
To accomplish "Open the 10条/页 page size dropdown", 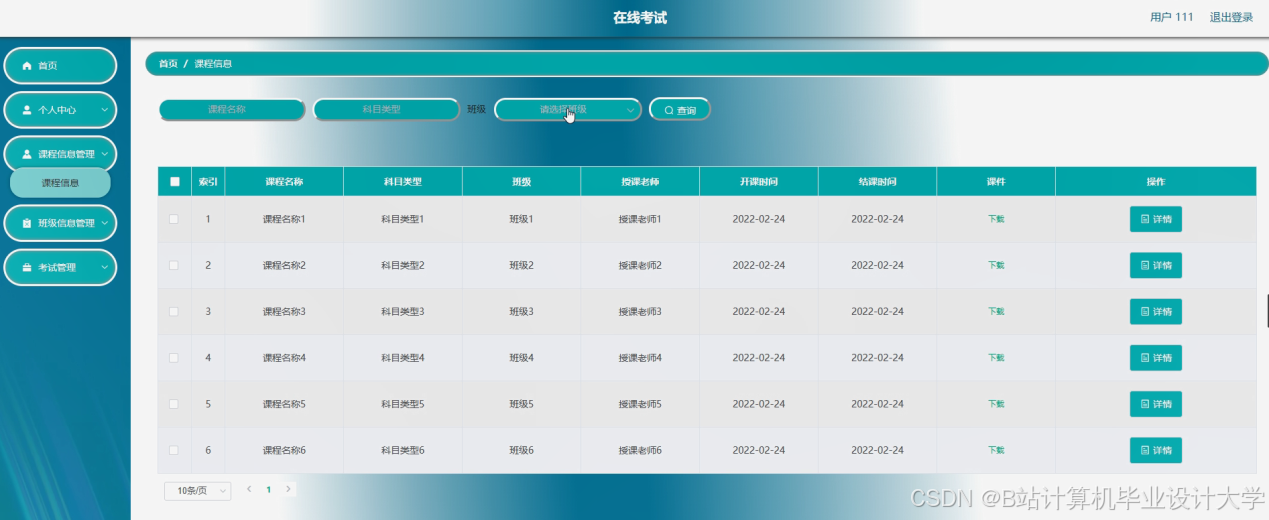I will point(197,490).
